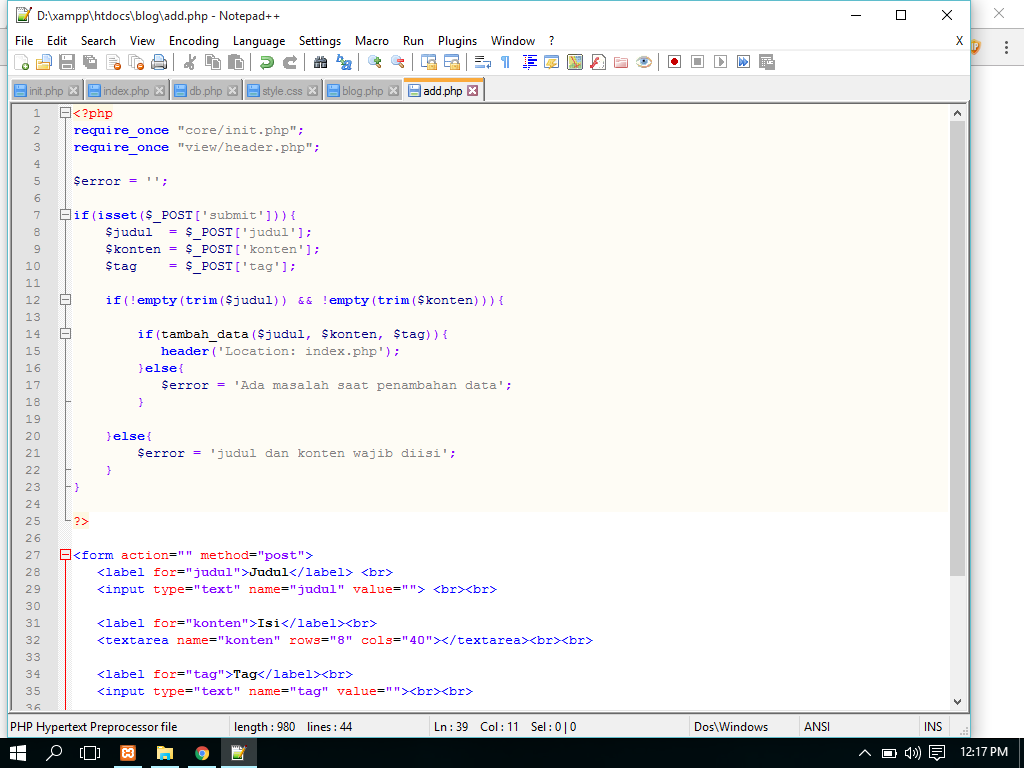
Task: Click the ANSI encoding in the status bar
Action: point(817,727)
